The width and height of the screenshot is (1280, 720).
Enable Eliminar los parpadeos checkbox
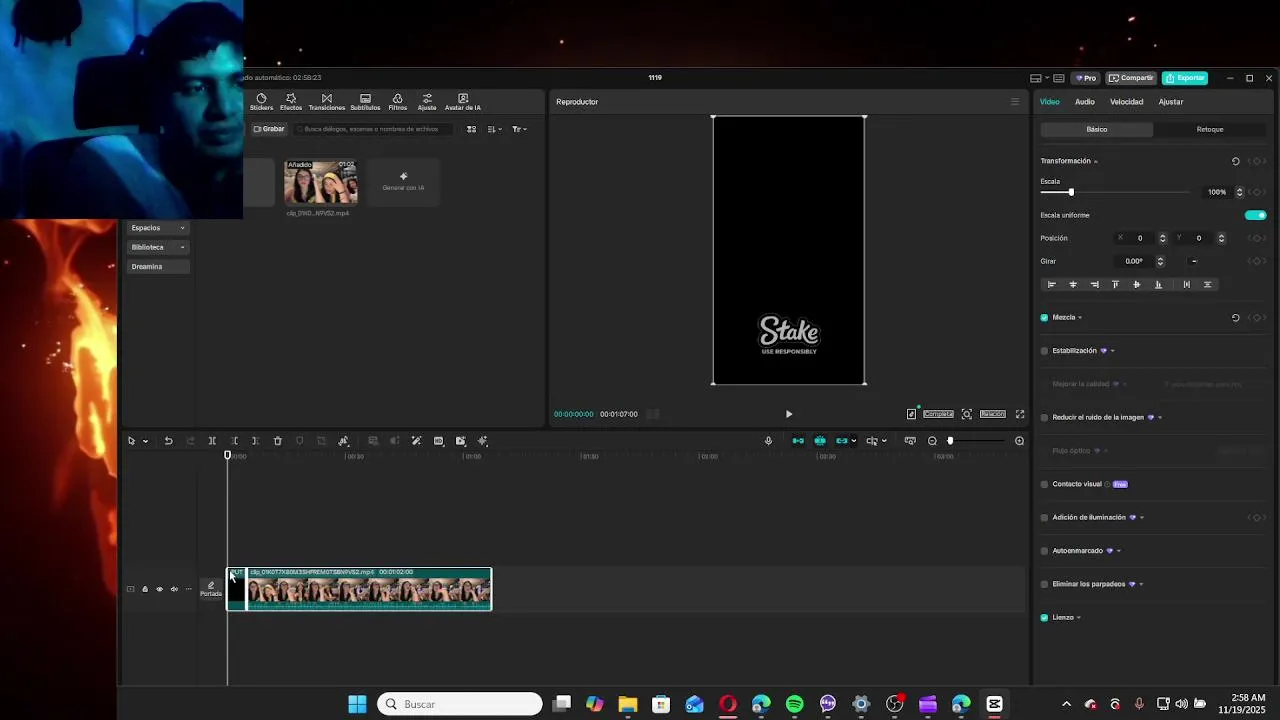(1044, 584)
